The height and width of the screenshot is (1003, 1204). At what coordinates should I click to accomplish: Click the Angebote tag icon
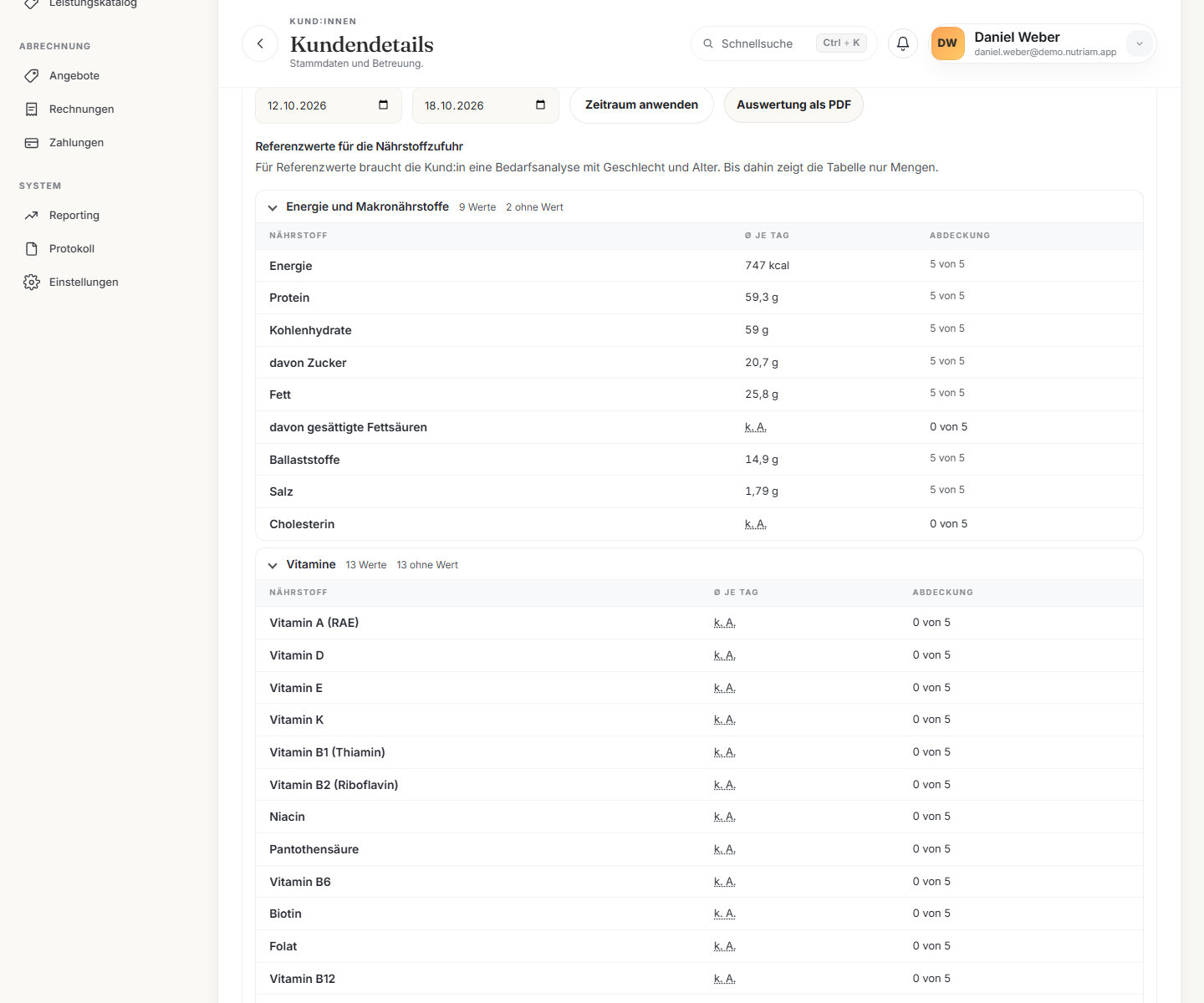(32, 75)
